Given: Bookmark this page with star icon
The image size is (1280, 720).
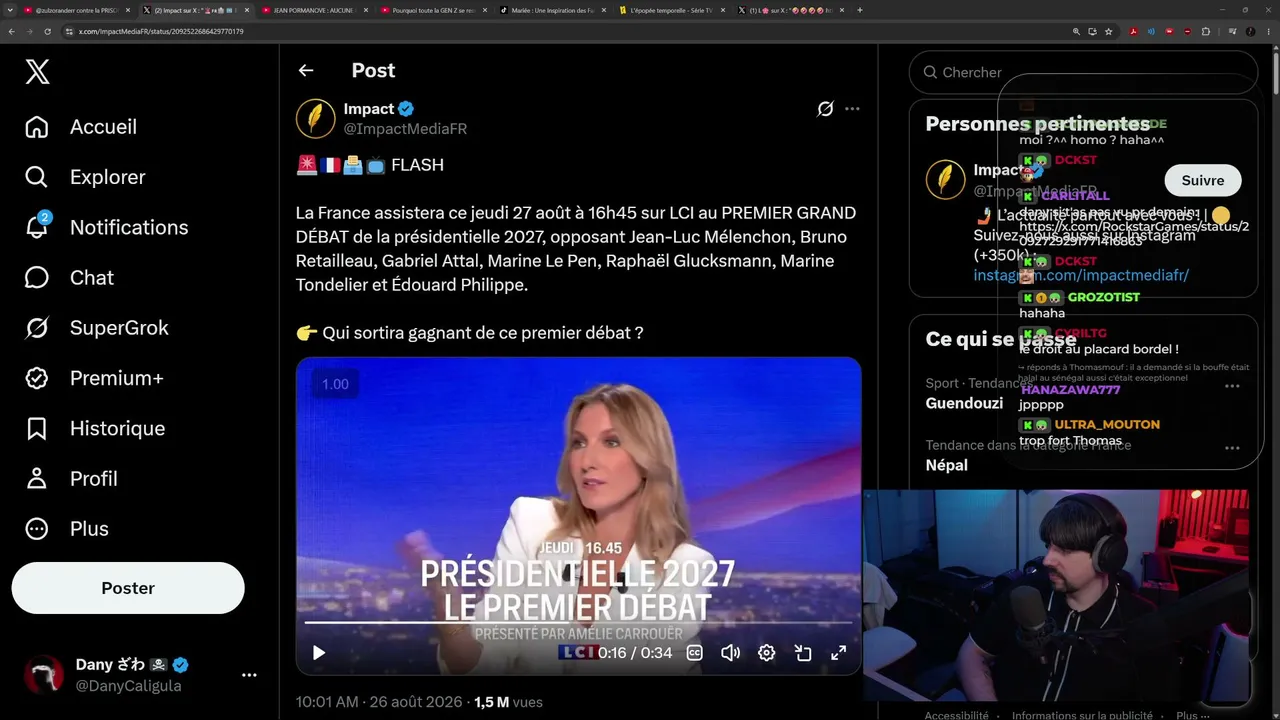Looking at the screenshot, I should (1108, 31).
